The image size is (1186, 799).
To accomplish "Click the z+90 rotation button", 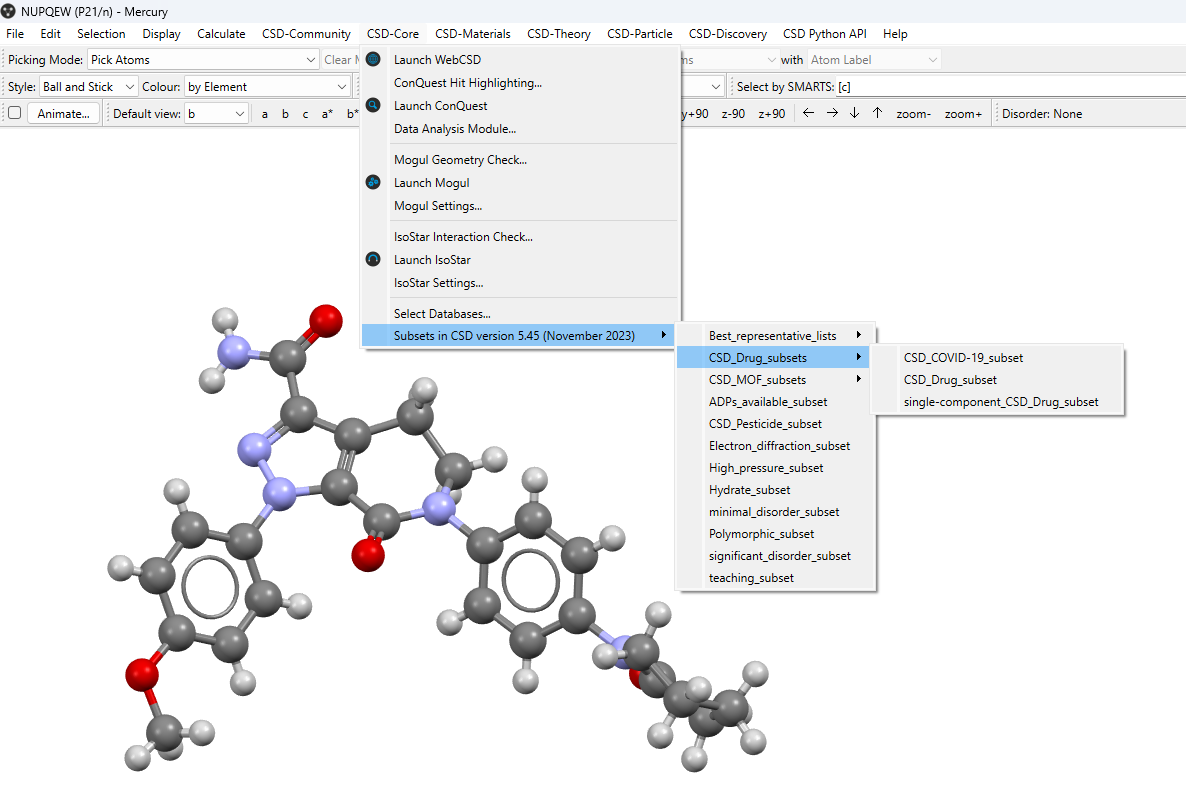I will tap(772, 113).
